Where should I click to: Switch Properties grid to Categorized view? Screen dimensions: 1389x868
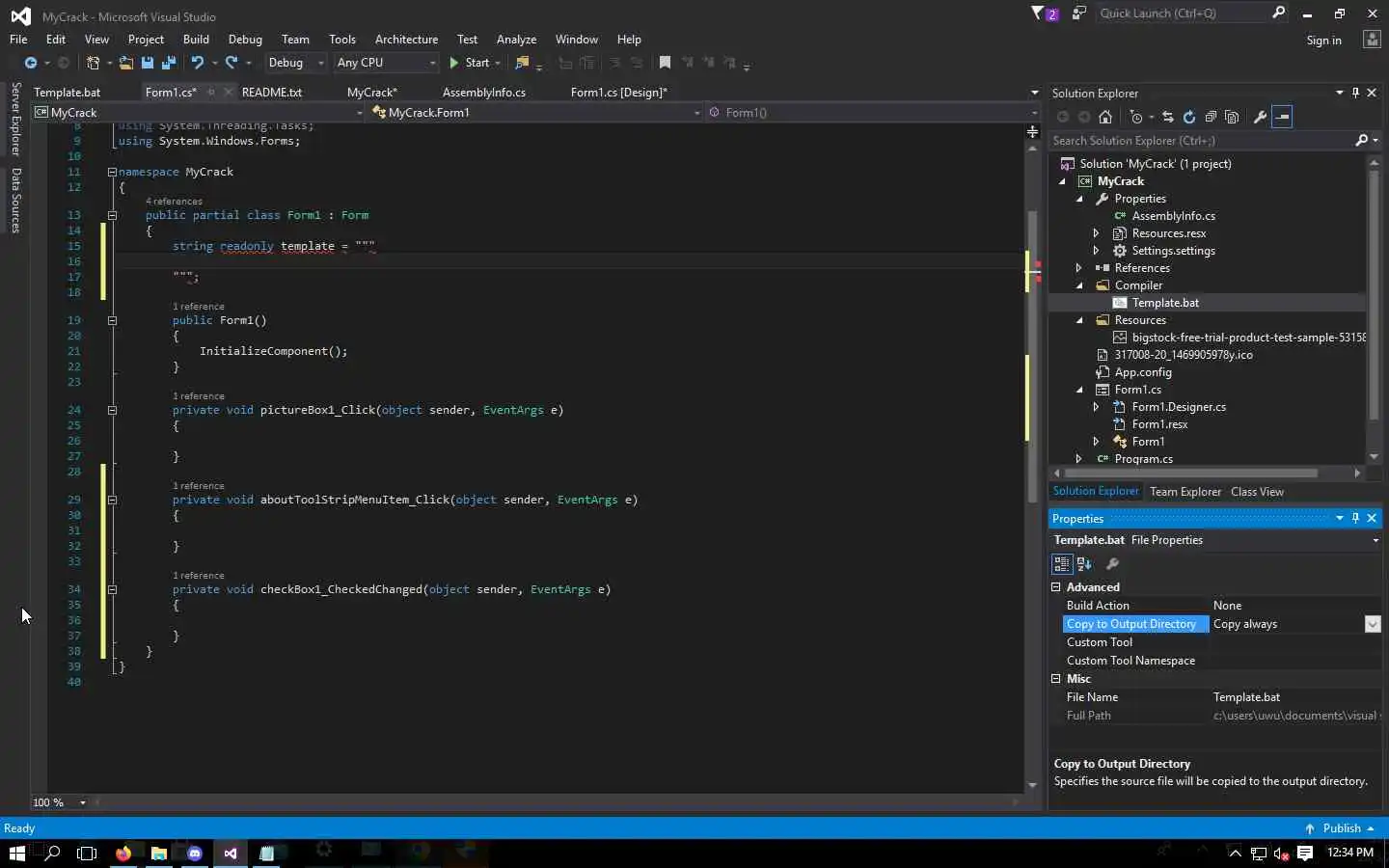pos(1062,564)
